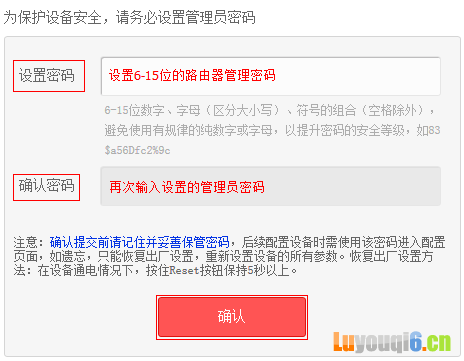Click the text 按钮保持5秒以上 in note
The width and height of the screenshot is (464, 361).
[x=248, y=270]
